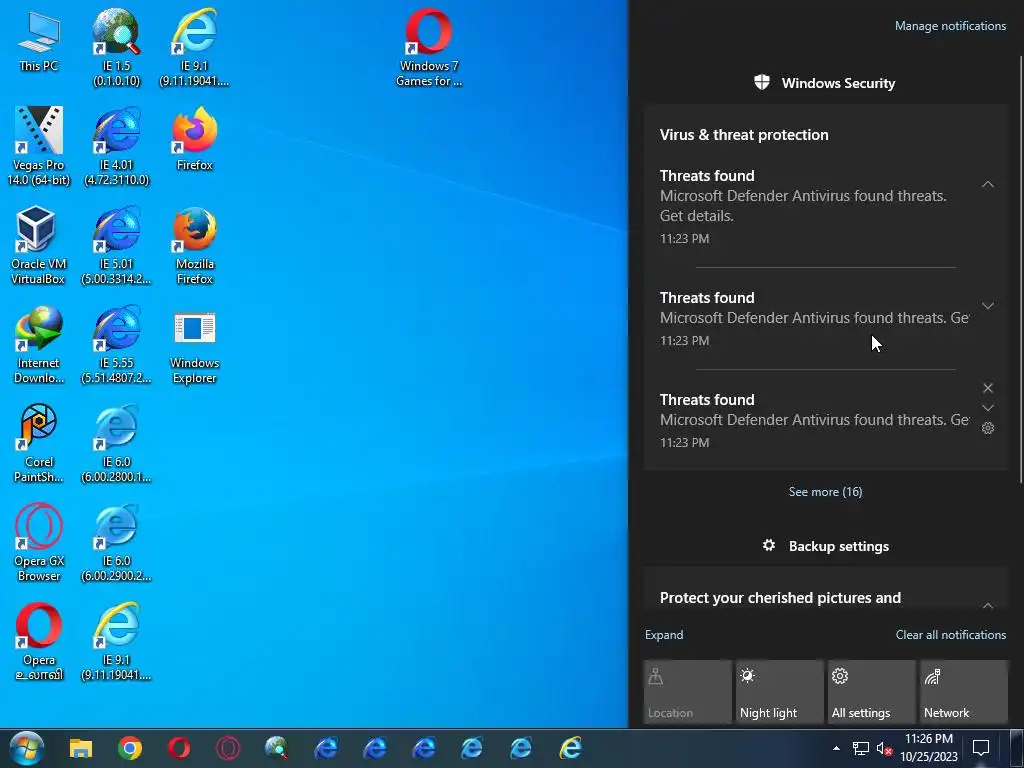Screen dimensions: 1024x768
Task: Launch Google Chrome from the taskbar
Action: [130, 748]
